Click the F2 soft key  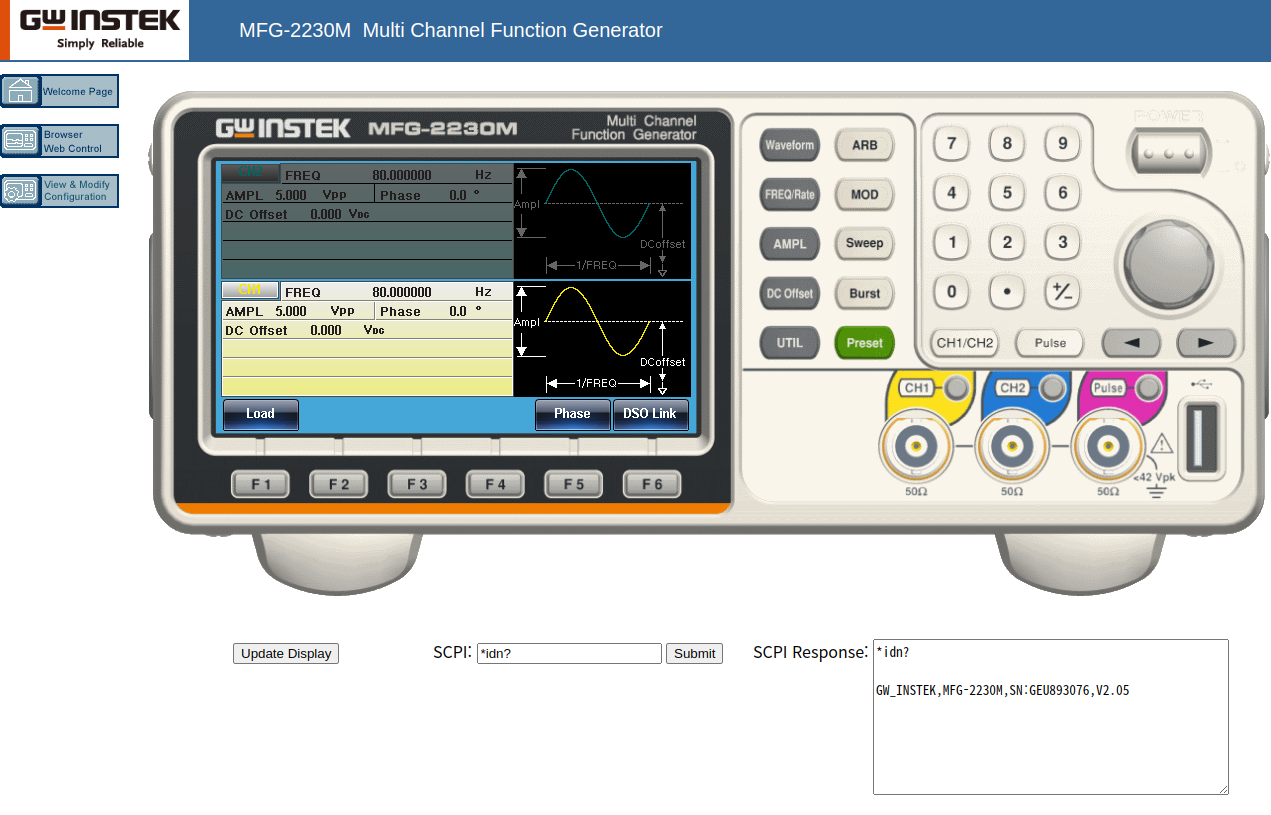[x=338, y=484]
